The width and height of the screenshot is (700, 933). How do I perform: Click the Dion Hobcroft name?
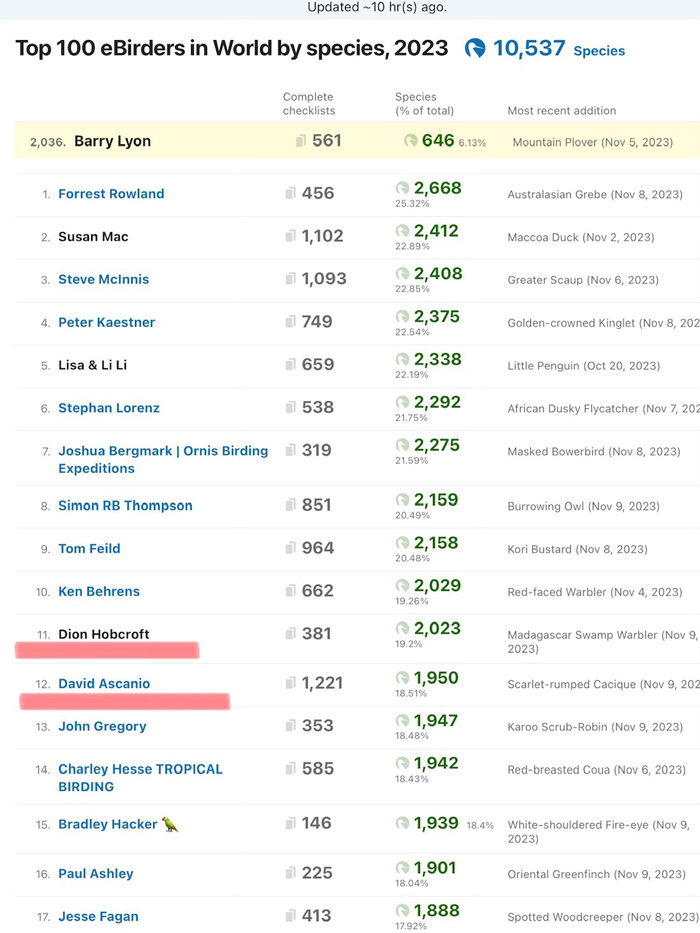(x=104, y=634)
